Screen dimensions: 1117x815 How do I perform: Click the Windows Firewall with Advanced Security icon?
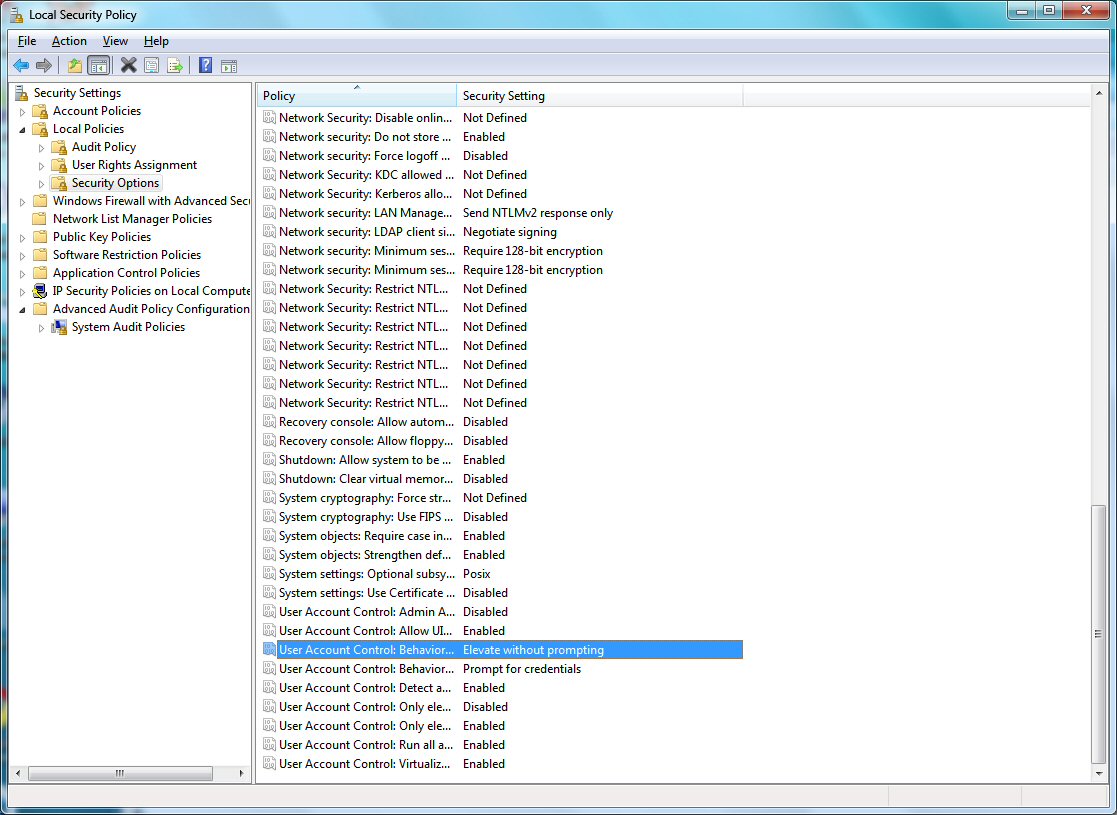click(41, 201)
